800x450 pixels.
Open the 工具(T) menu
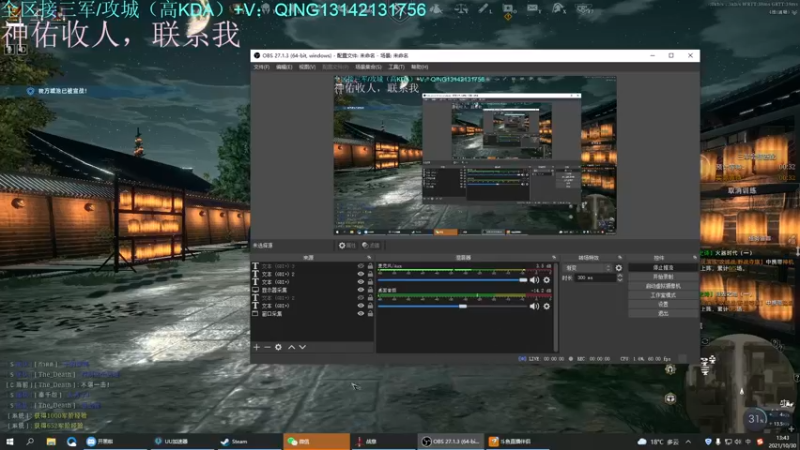click(396, 67)
